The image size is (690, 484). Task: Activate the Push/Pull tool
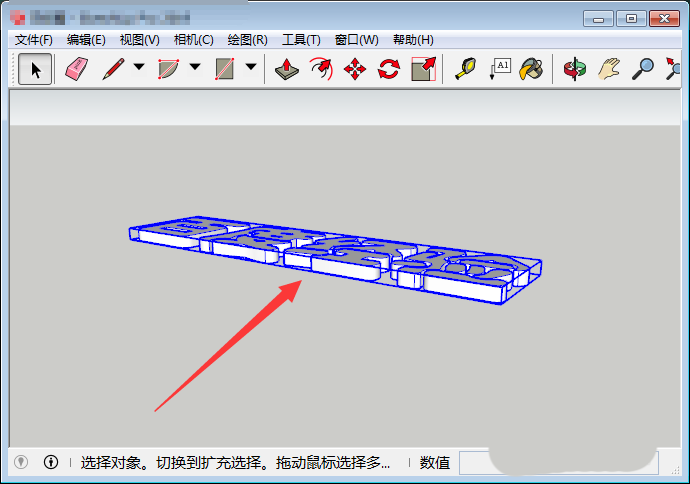[286, 69]
